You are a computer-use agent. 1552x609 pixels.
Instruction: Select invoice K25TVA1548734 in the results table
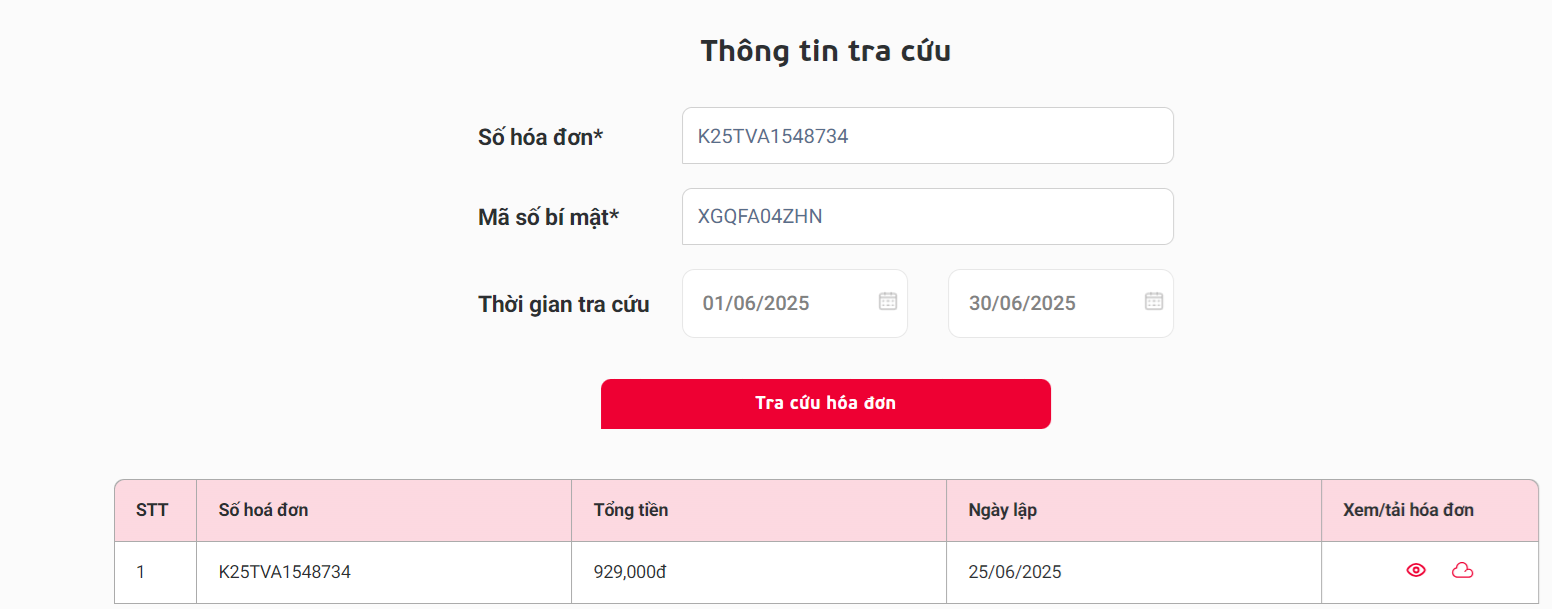pyautogui.click(x=285, y=572)
